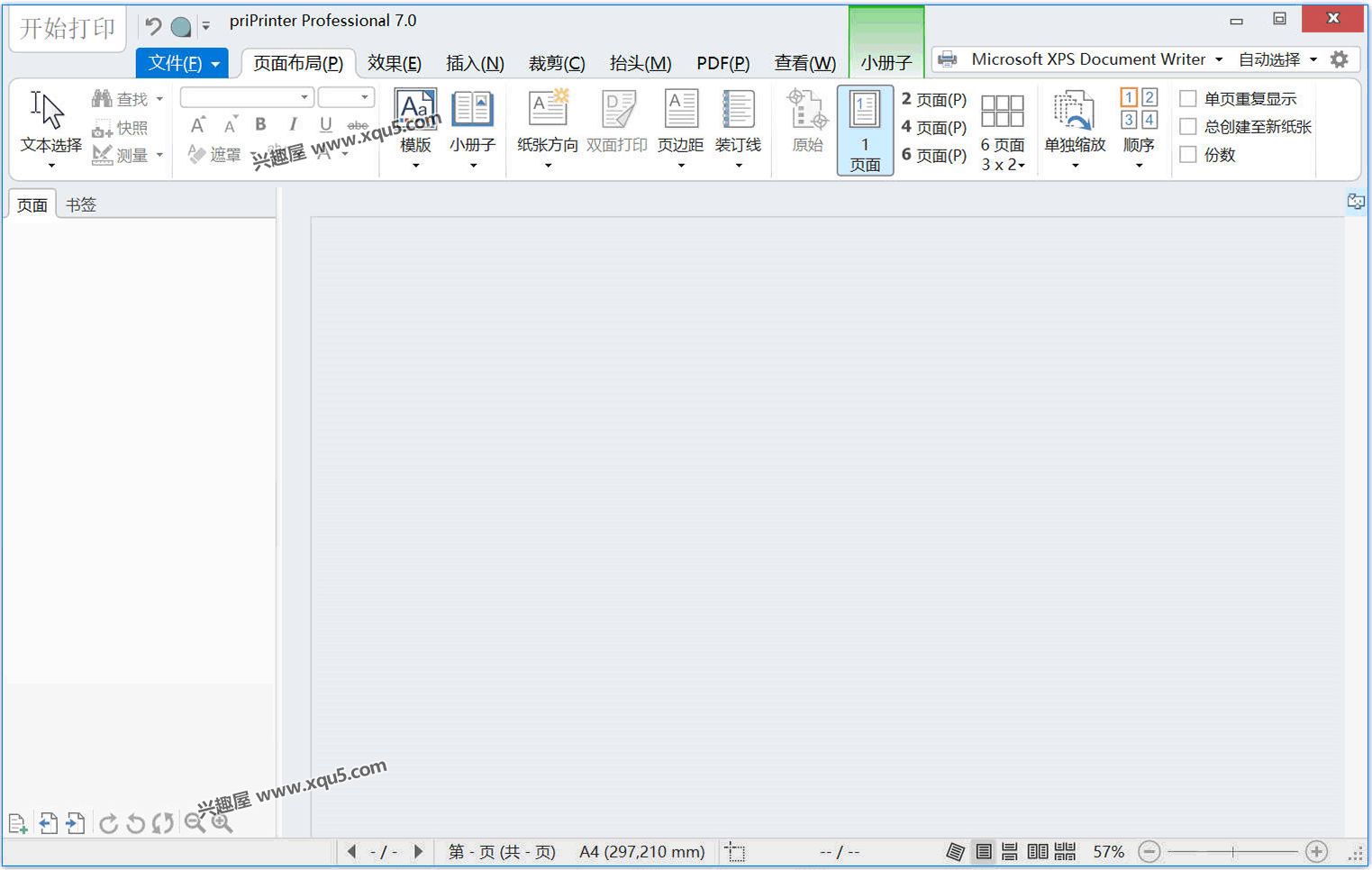This screenshot has height=870, width=1372.
Task: Choose the 1 页面 layout icon
Action: click(x=865, y=131)
